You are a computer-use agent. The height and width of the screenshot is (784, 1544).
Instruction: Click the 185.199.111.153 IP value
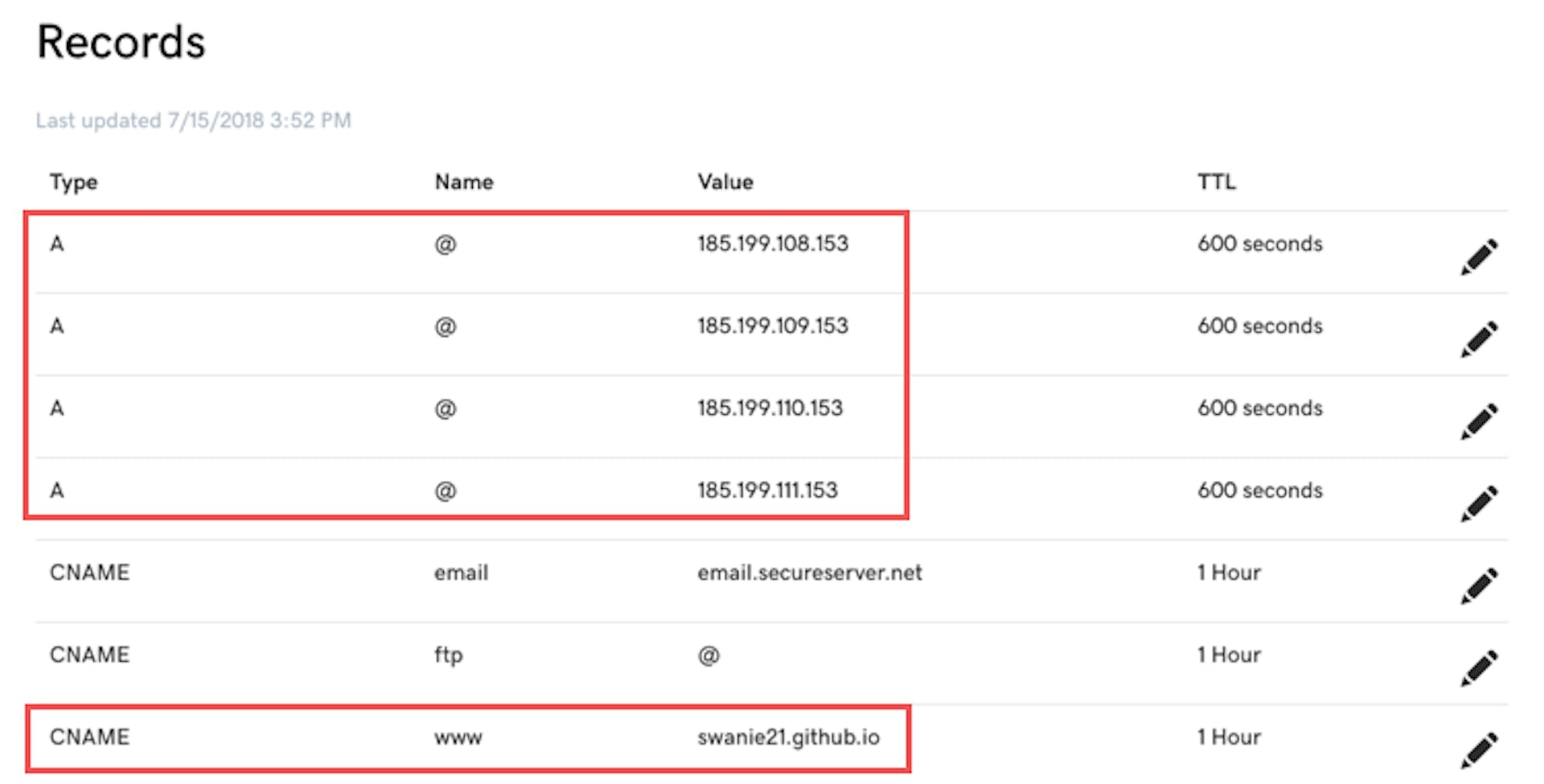click(x=767, y=491)
